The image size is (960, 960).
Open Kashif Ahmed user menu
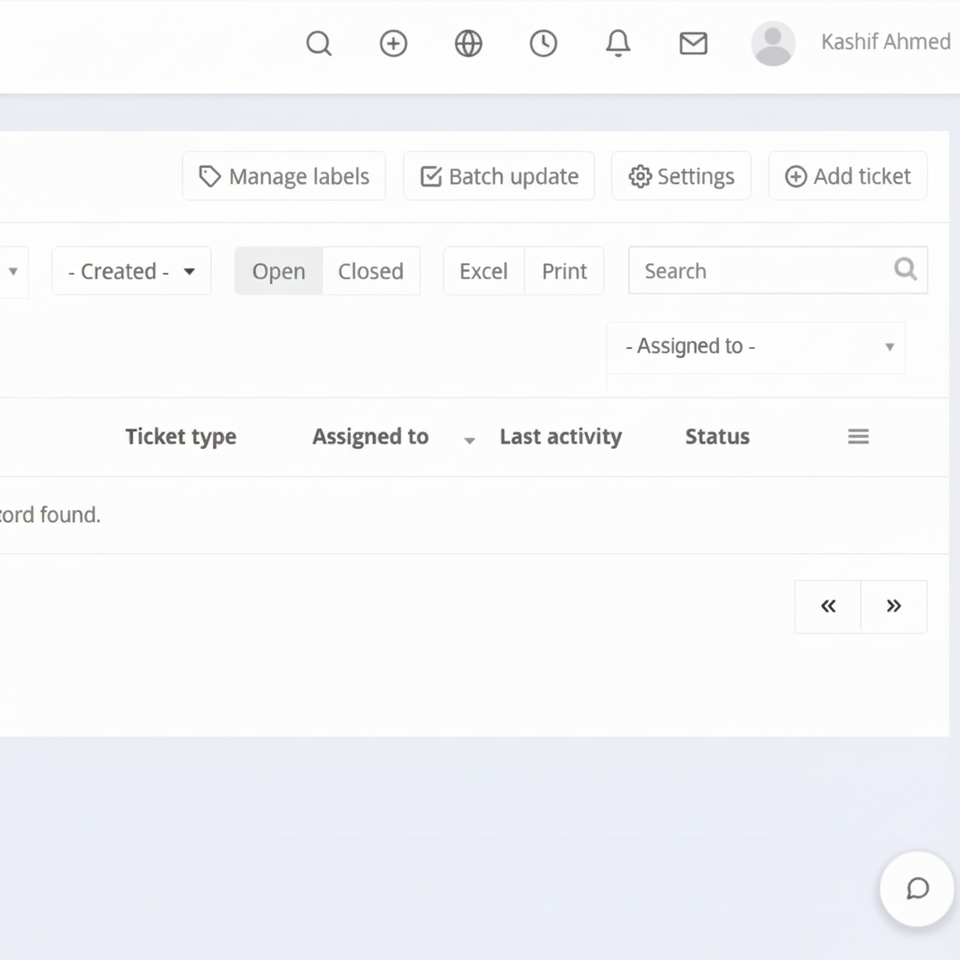coord(885,42)
